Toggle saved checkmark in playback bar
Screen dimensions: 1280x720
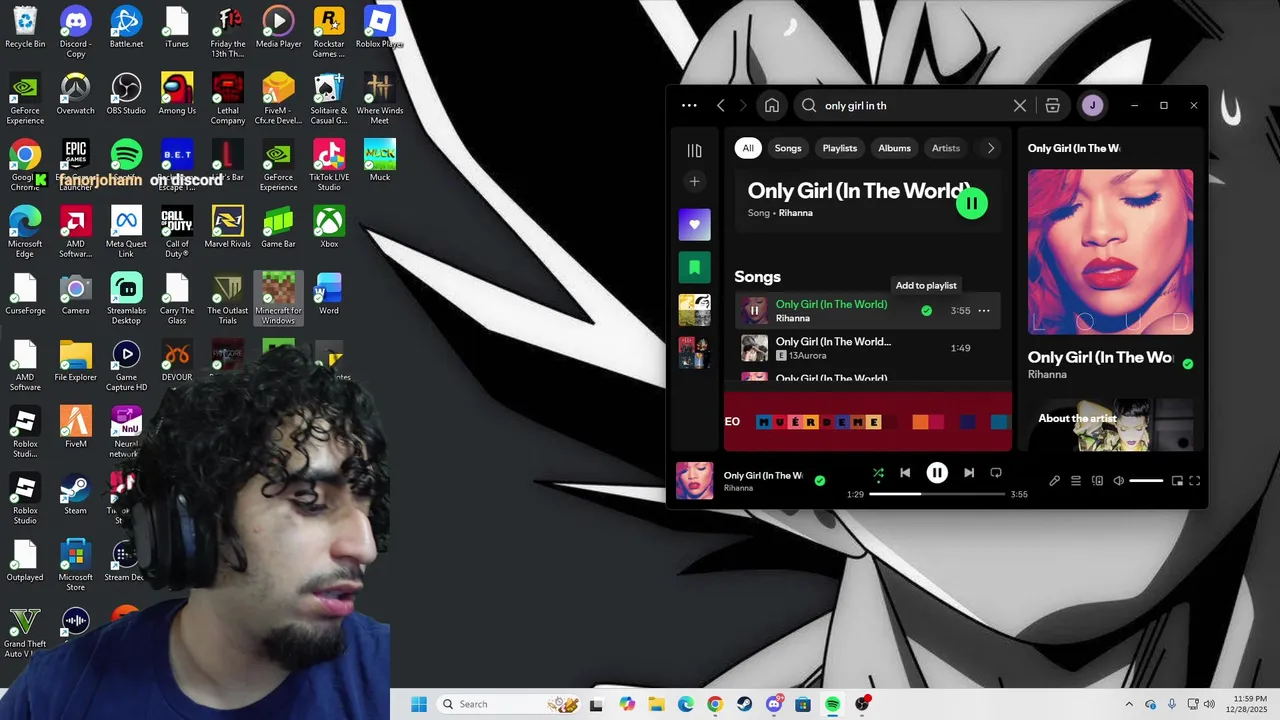[x=820, y=481]
